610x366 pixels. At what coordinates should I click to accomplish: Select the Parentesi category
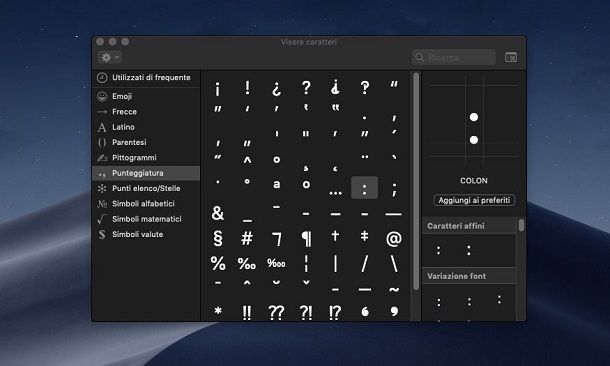(146, 142)
